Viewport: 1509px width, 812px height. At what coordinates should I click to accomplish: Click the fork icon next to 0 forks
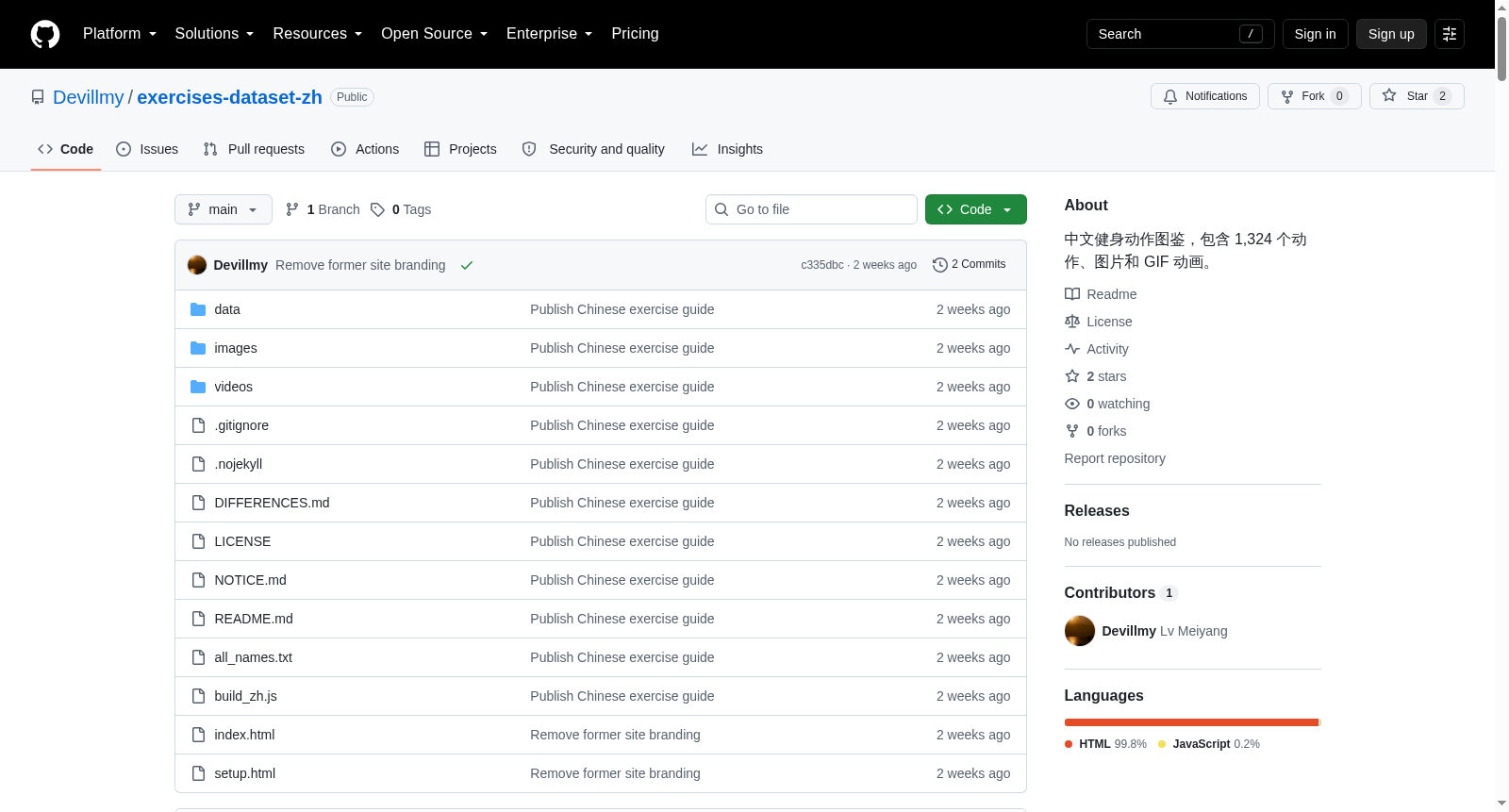click(x=1072, y=431)
